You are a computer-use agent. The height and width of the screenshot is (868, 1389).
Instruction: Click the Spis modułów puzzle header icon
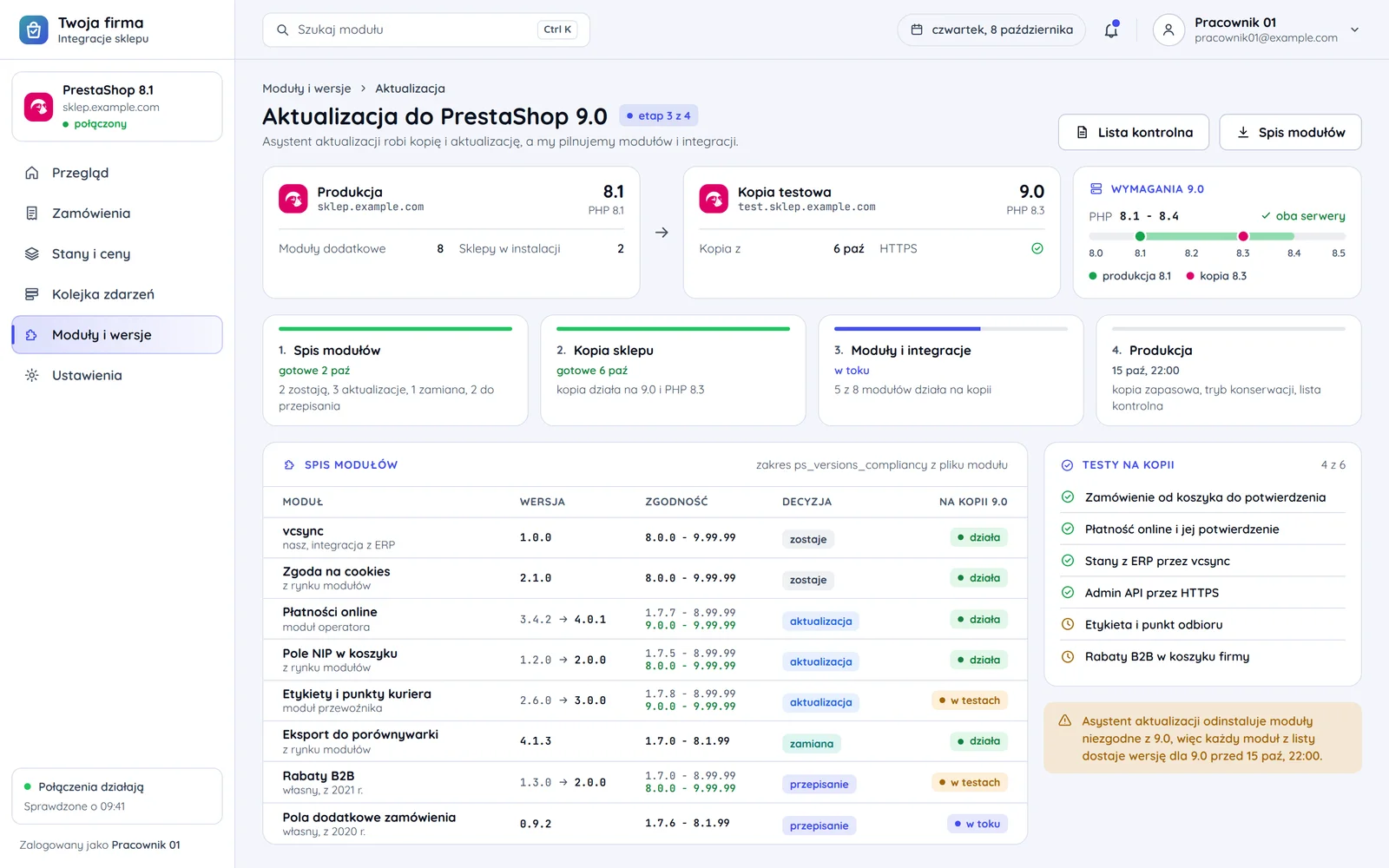click(x=289, y=465)
